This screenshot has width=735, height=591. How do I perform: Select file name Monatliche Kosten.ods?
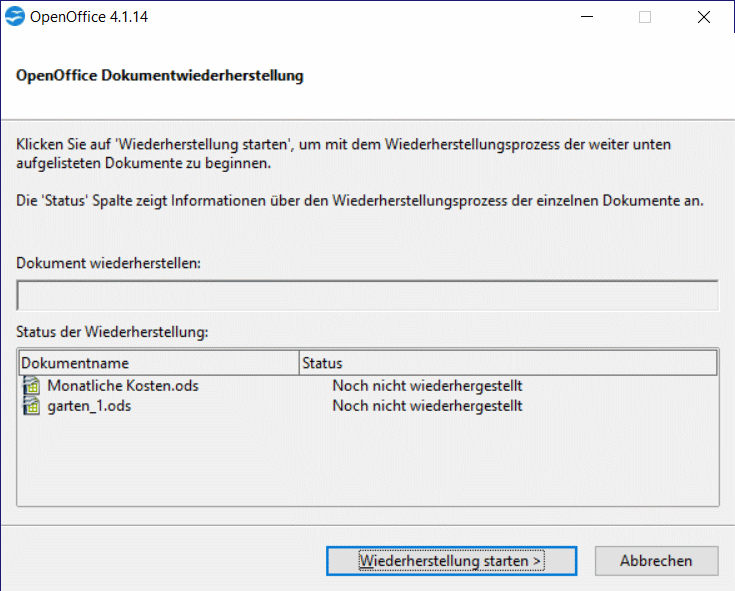[x=123, y=386]
